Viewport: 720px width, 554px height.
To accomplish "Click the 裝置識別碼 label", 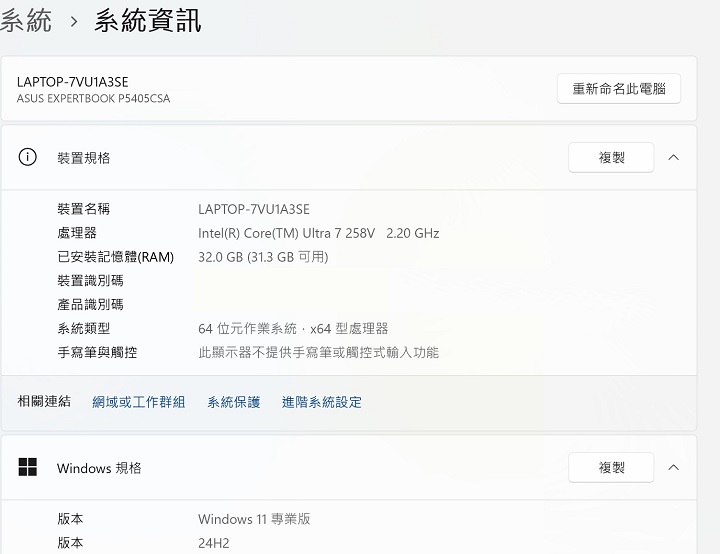I will click(90, 281).
